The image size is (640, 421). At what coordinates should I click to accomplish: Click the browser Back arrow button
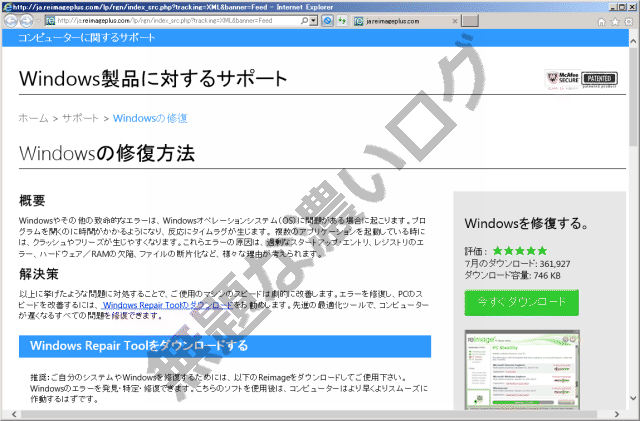(x=11, y=20)
